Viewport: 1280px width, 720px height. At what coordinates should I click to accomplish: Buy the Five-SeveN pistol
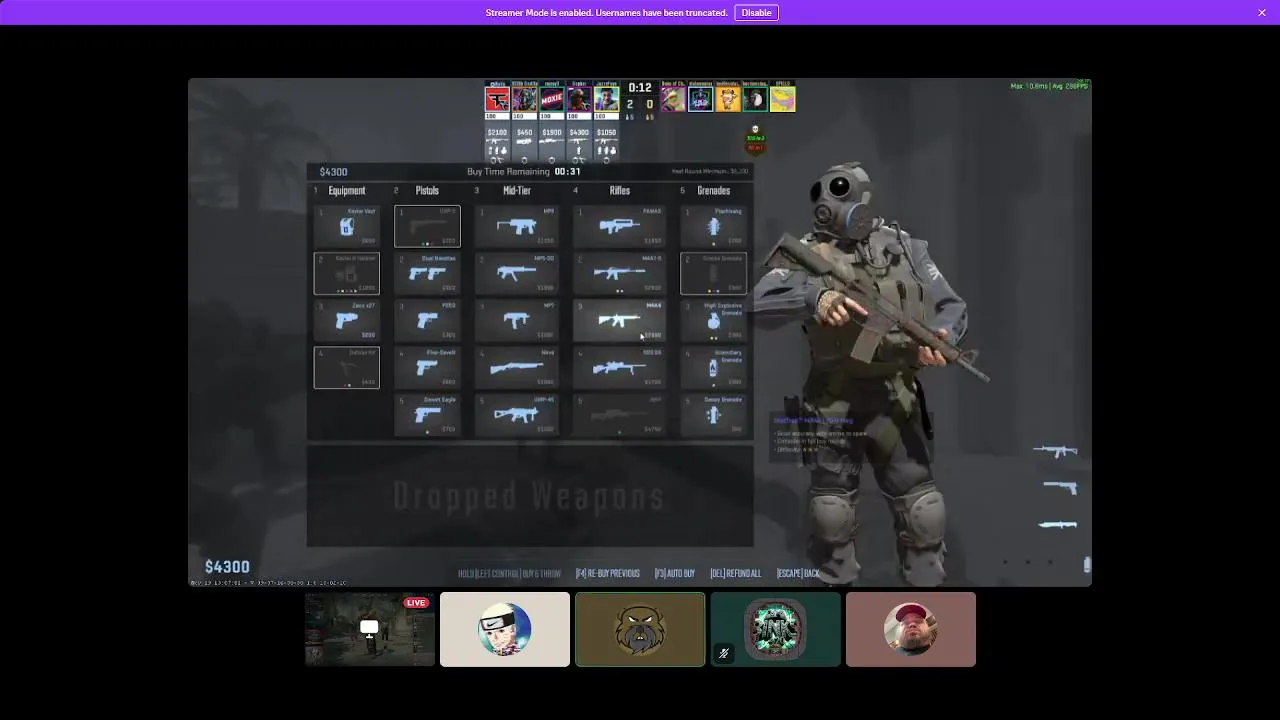427,367
